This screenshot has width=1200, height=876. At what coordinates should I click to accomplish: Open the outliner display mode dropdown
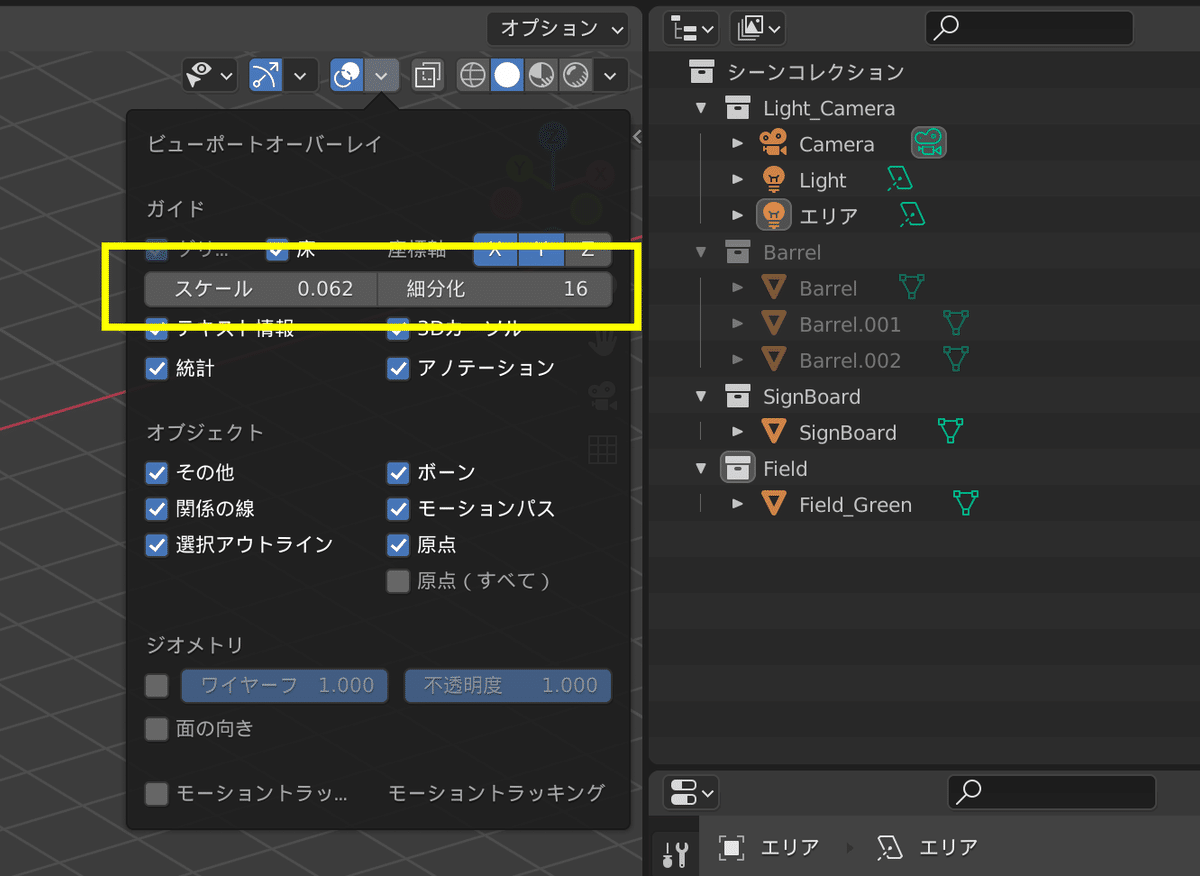tap(757, 28)
